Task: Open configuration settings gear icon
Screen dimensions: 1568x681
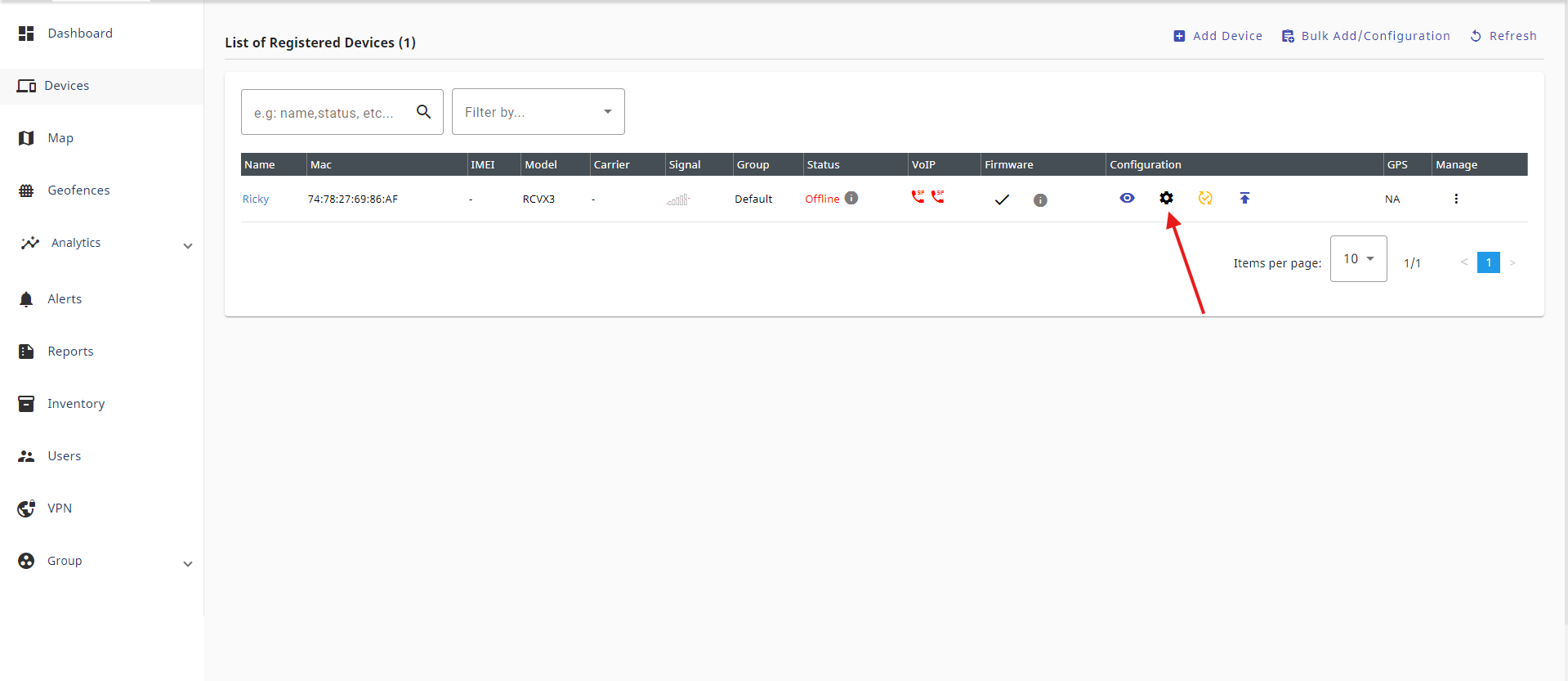Action: click(x=1167, y=198)
